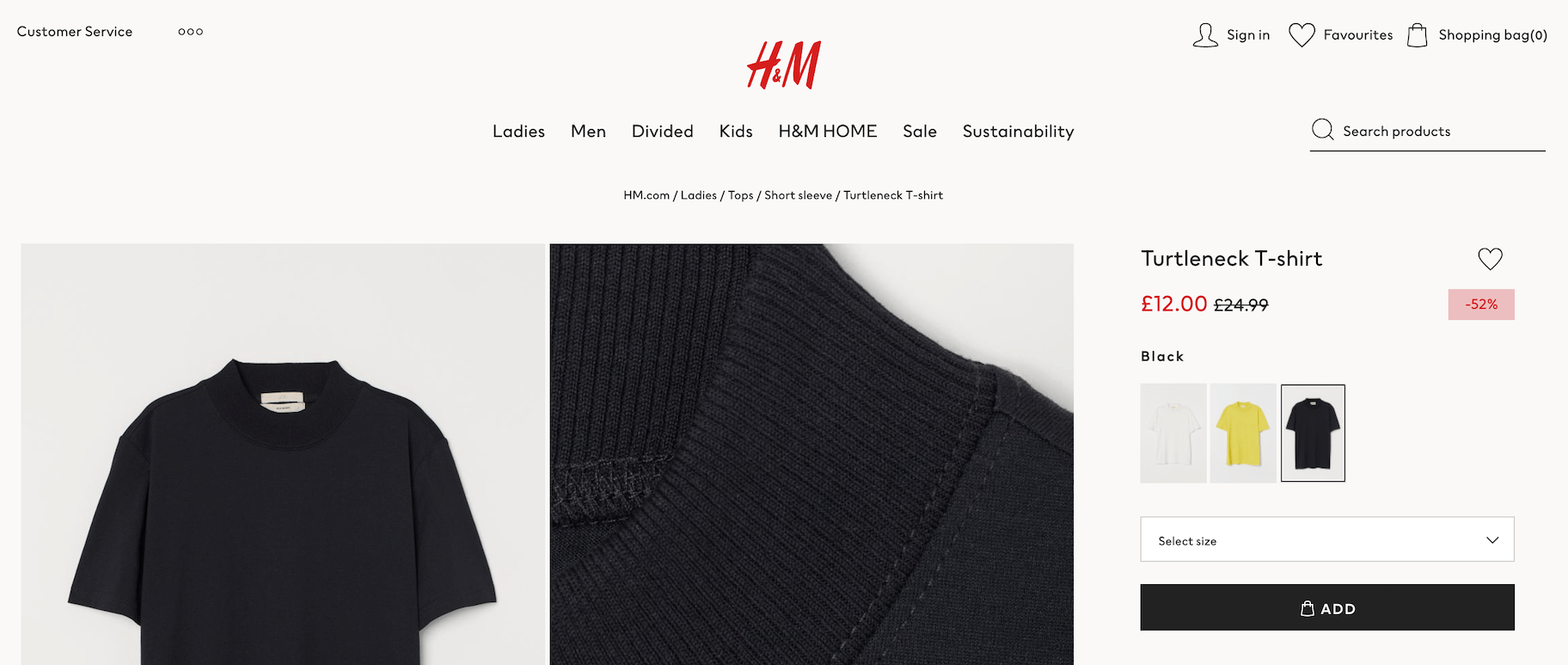Open the close-up collar detail image
Image resolution: width=1568 pixels, height=665 pixels.
pos(812,454)
